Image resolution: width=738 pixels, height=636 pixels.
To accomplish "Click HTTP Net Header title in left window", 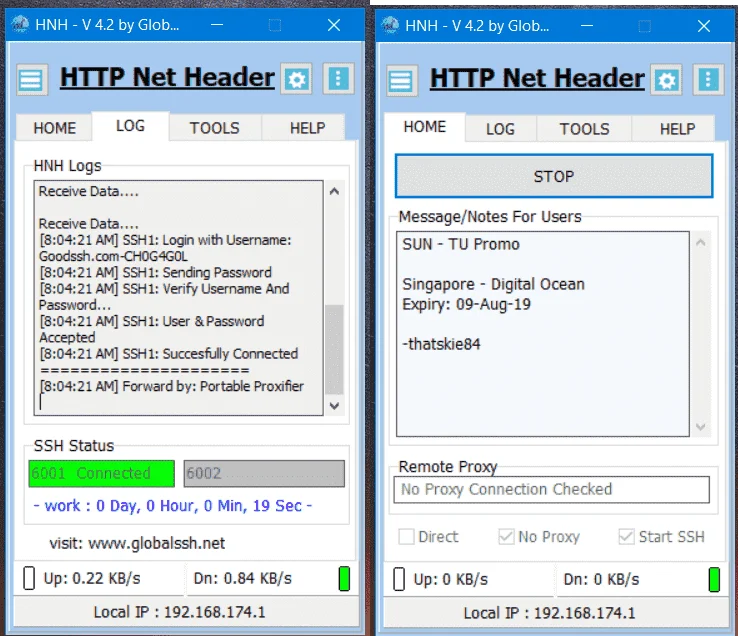I will [167, 77].
